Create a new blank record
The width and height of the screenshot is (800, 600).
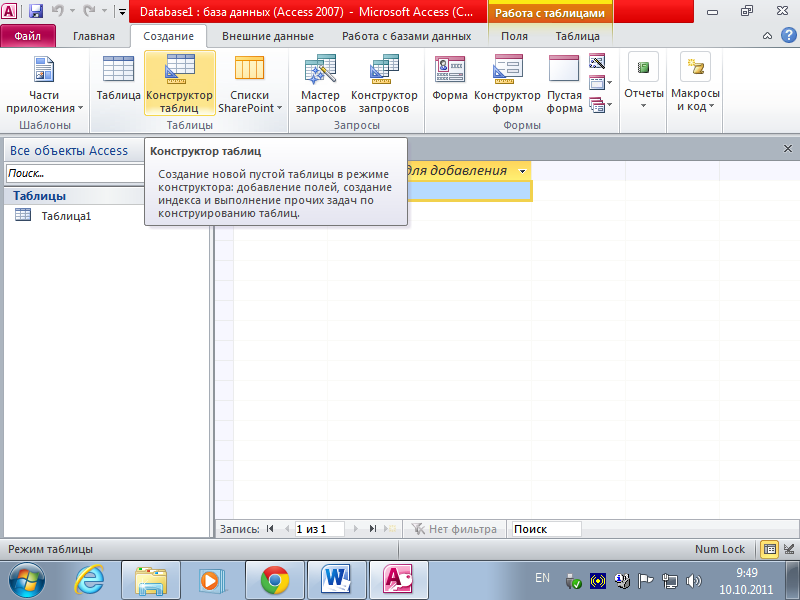(x=390, y=529)
